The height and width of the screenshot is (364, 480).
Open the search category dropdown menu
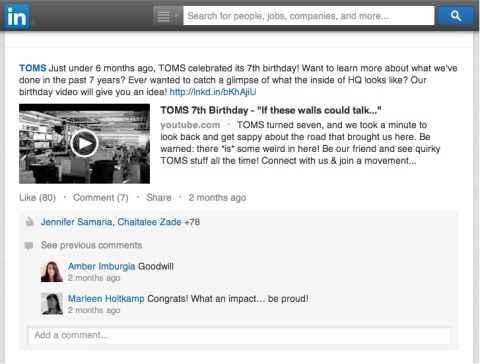coord(168,16)
